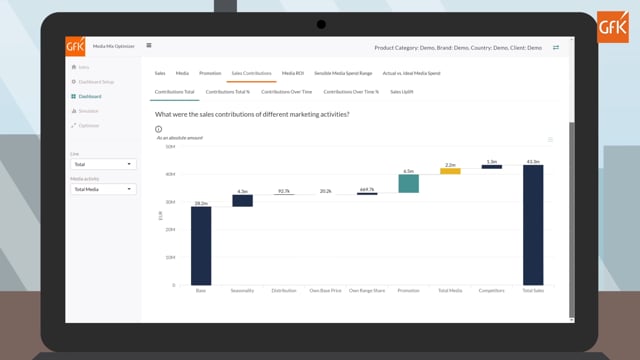
Task: Select the Sales Uplift sub-tab
Action: [x=402, y=92]
